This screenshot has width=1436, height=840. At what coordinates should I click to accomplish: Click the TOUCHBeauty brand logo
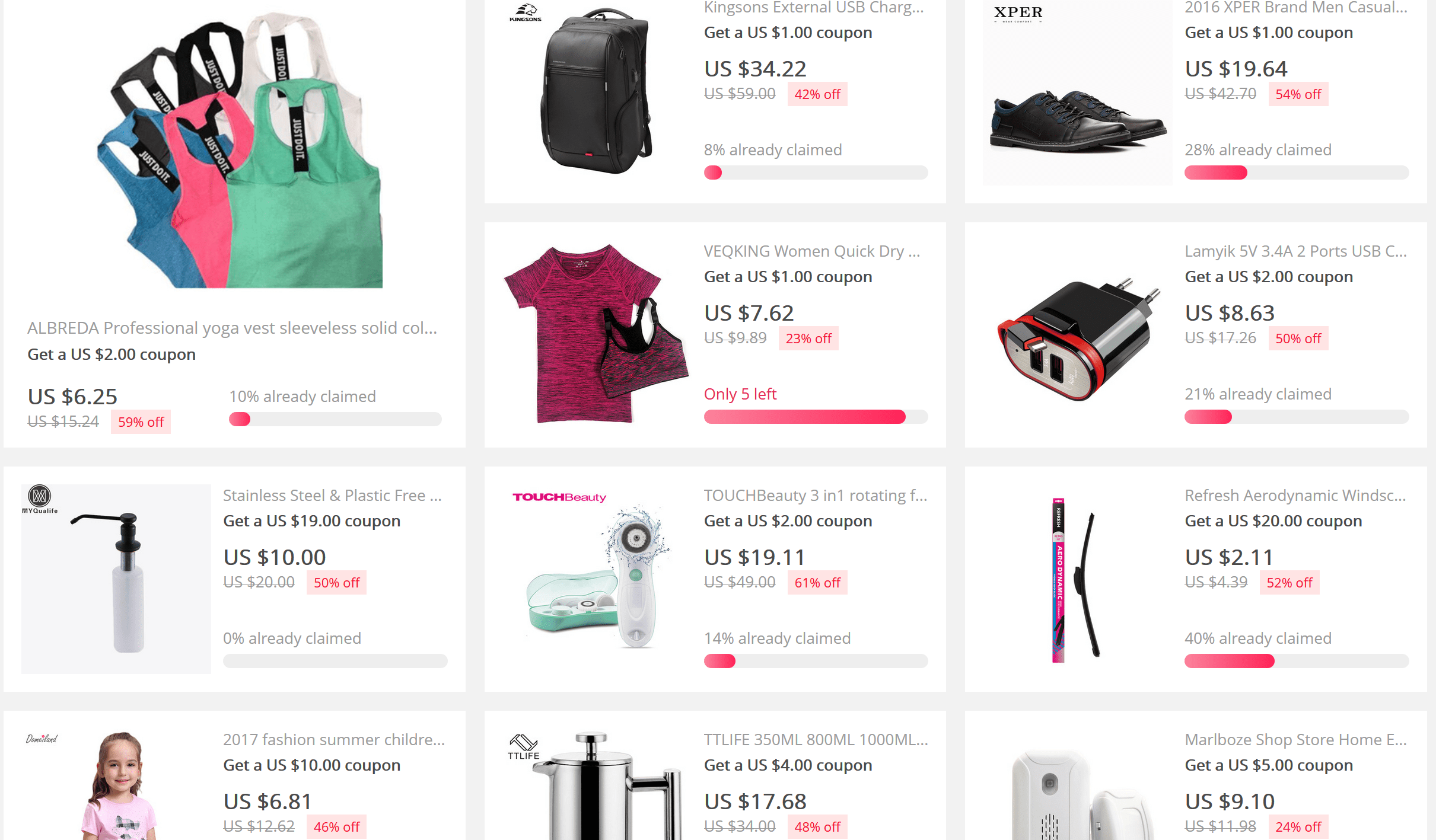(559, 497)
